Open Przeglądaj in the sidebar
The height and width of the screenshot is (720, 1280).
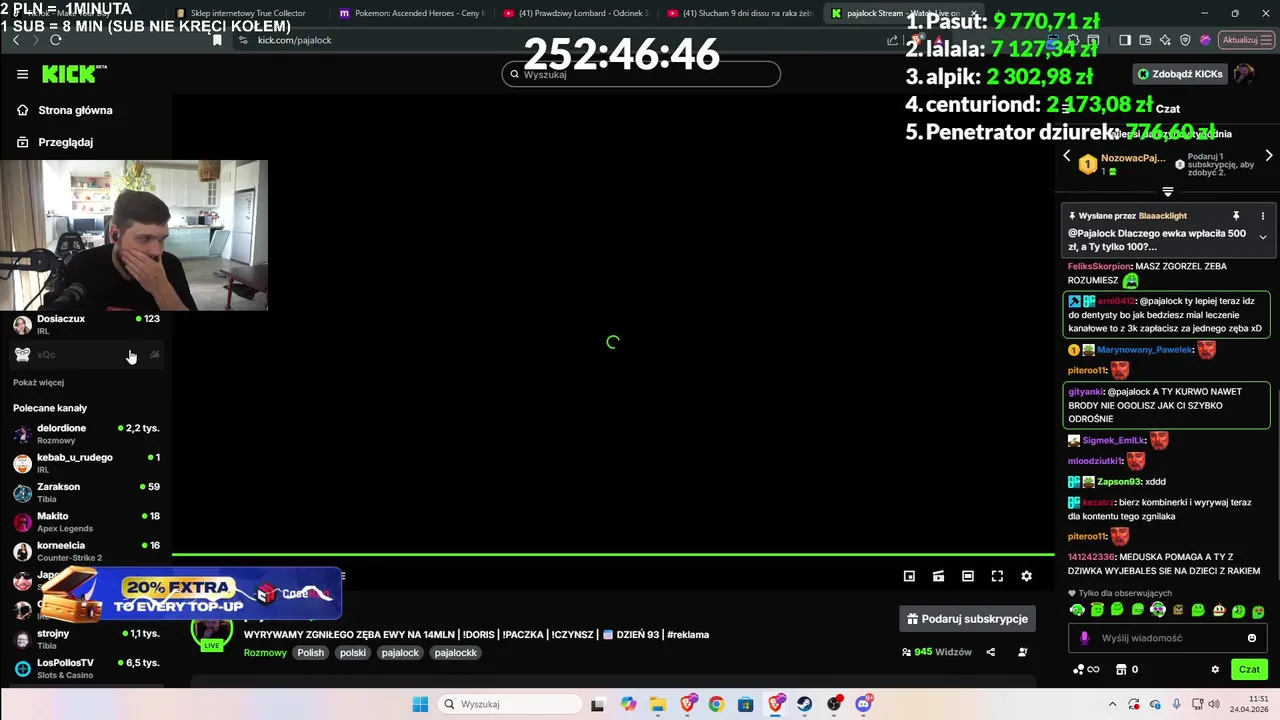[x=65, y=142]
